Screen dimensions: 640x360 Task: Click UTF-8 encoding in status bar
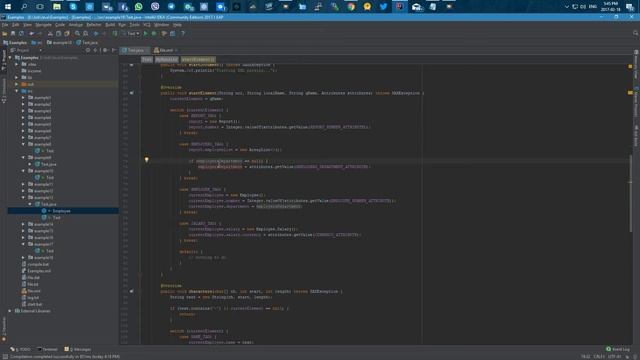click(614, 356)
